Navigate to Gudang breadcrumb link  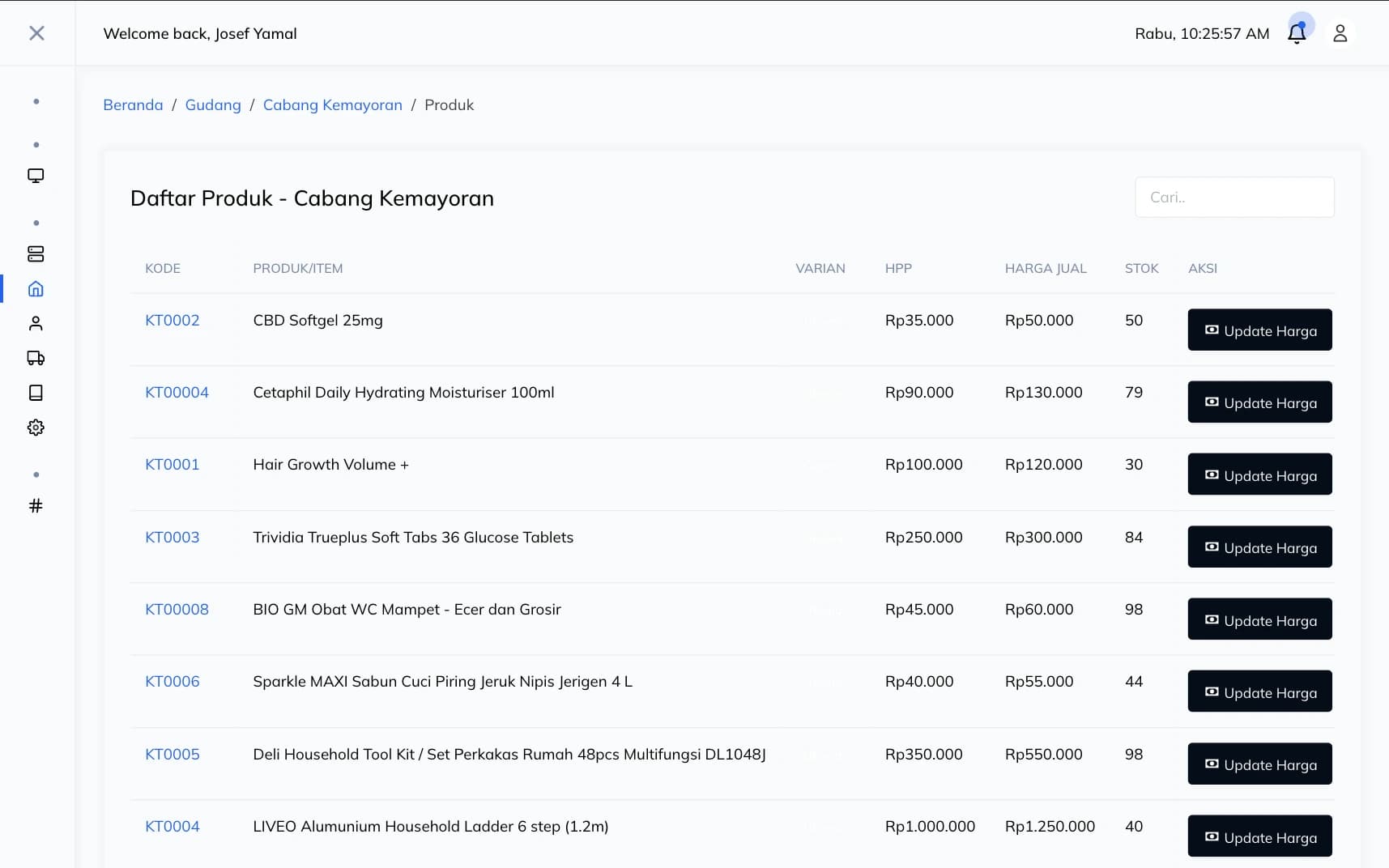coord(213,105)
